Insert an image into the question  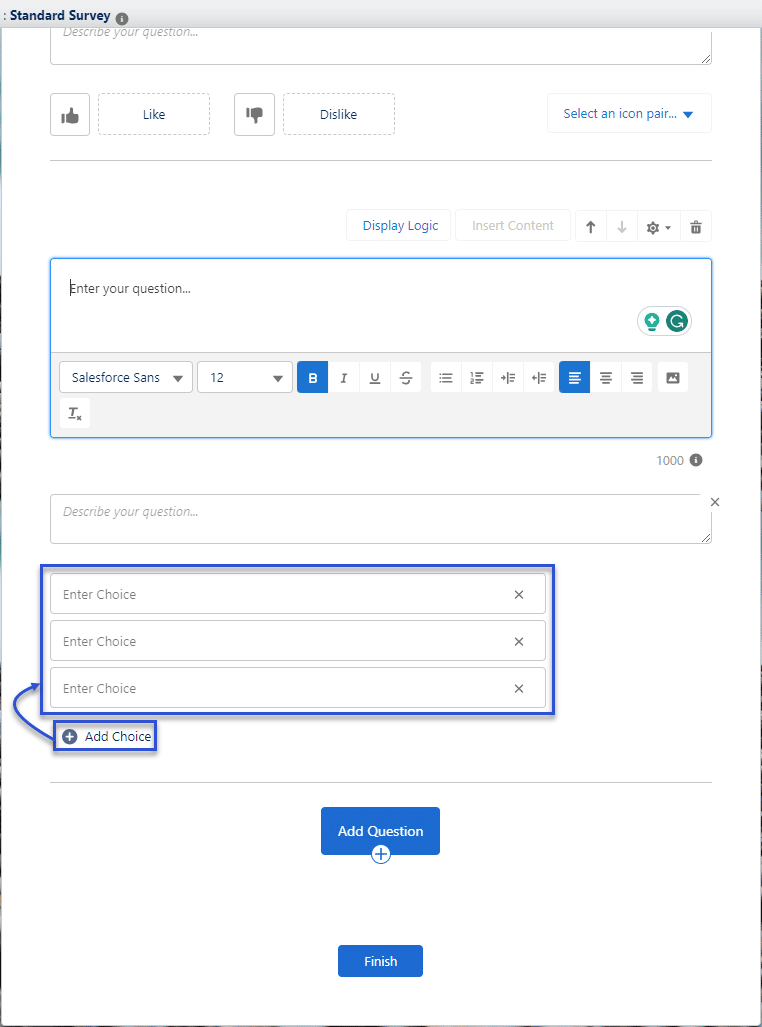click(x=673, y=377)
